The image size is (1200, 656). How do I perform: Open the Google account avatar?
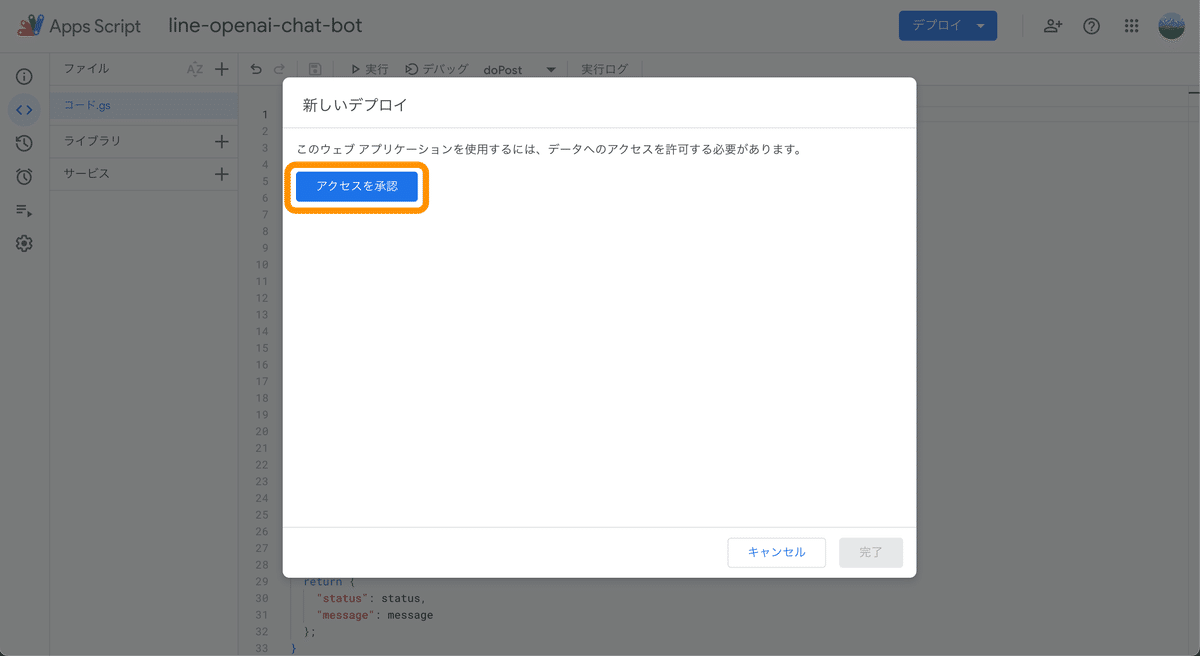click(1171, 26)
